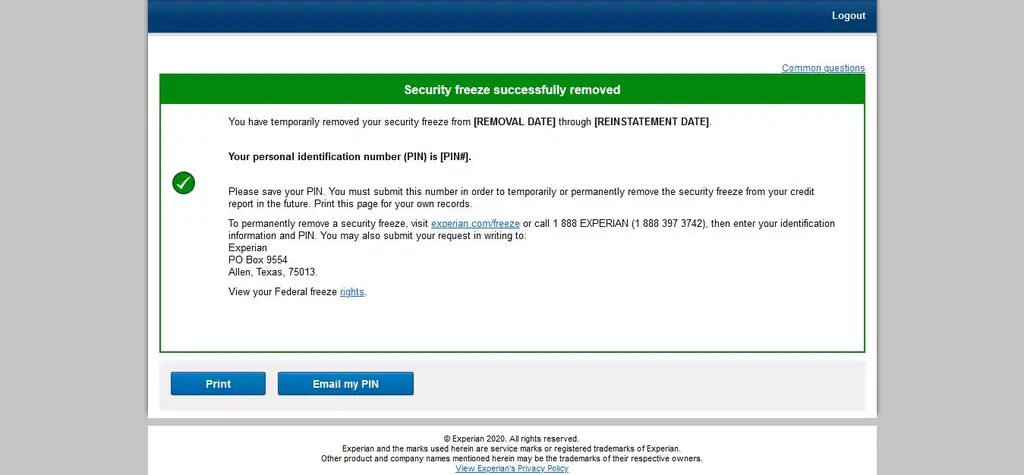The height and width of the screenshot is (475, 1024).
Task: Open the Federal freeze rights link
Action: click(352, 292)
